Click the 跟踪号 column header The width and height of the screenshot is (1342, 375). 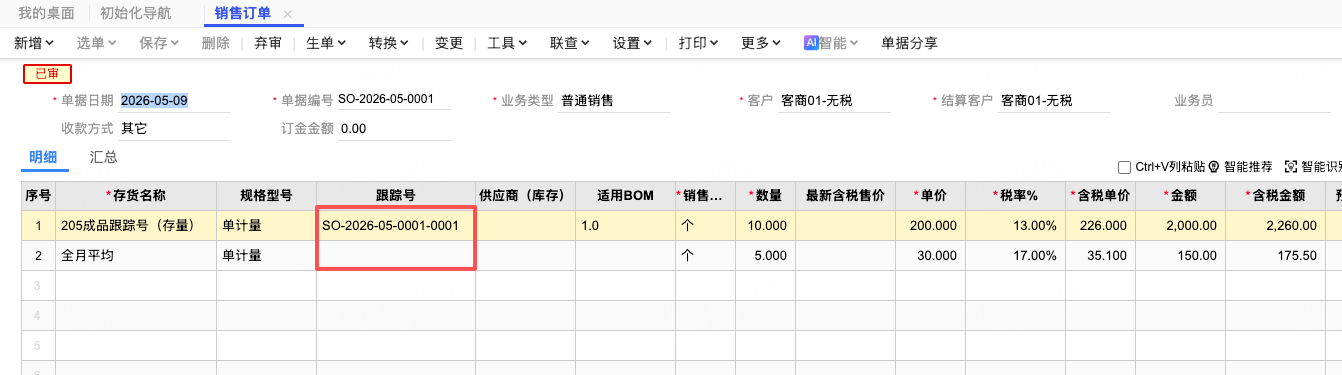point(396,196)
